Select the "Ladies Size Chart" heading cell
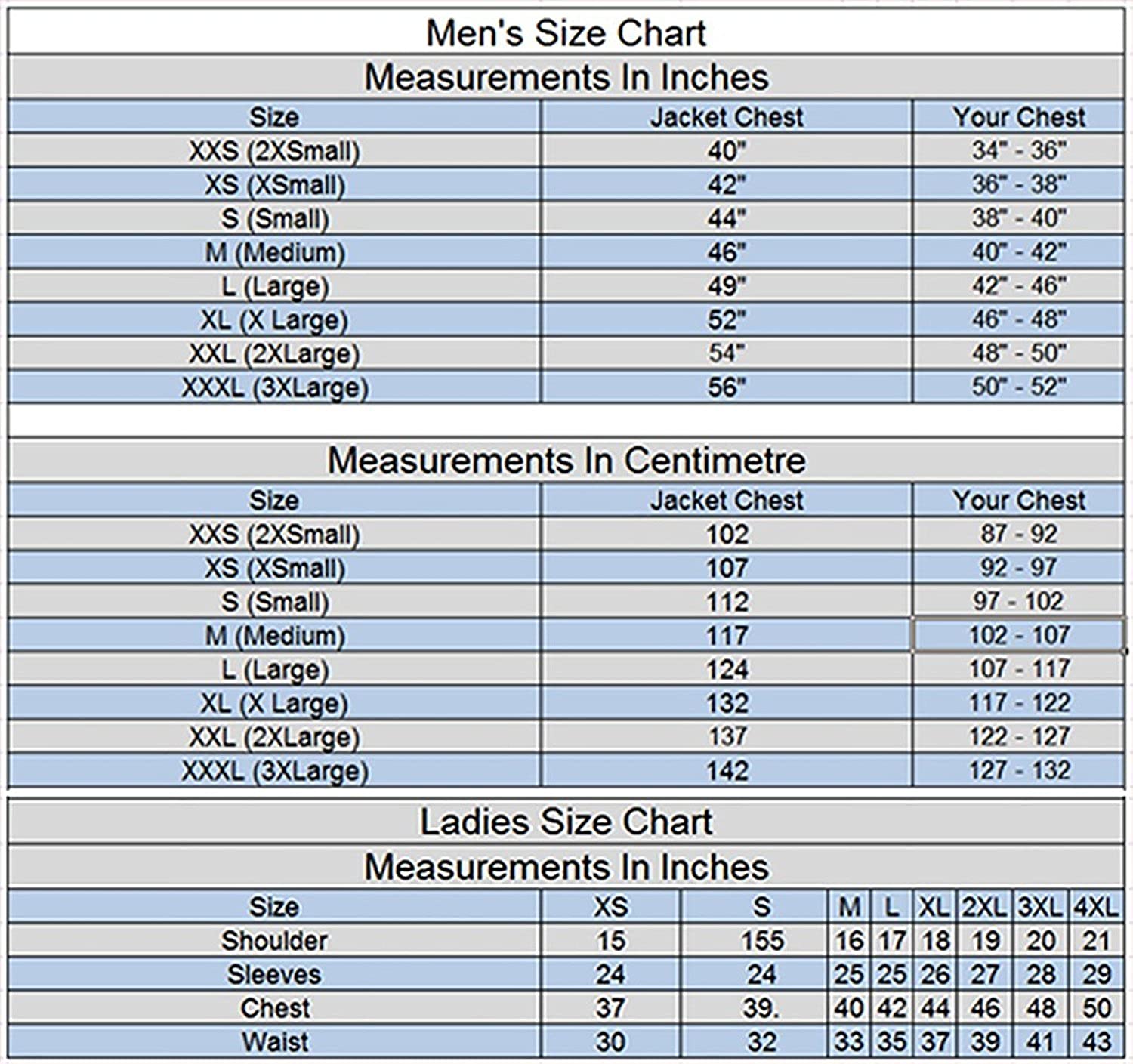 coord(566,822)
